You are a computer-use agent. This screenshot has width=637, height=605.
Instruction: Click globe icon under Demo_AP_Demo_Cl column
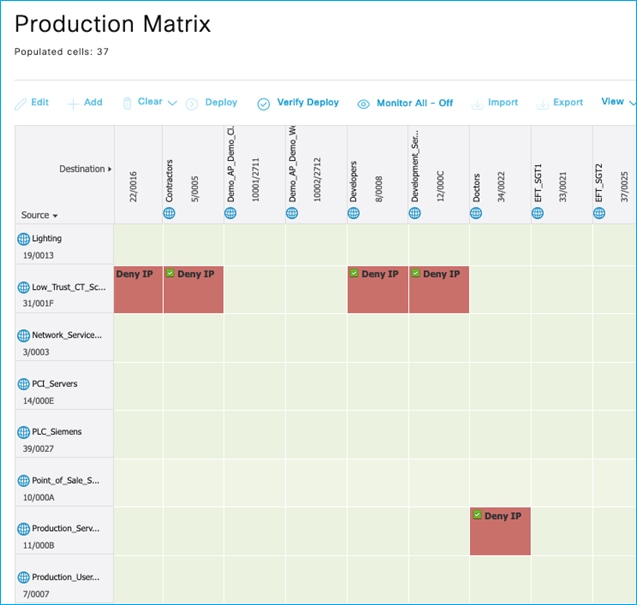click(230, 213)
